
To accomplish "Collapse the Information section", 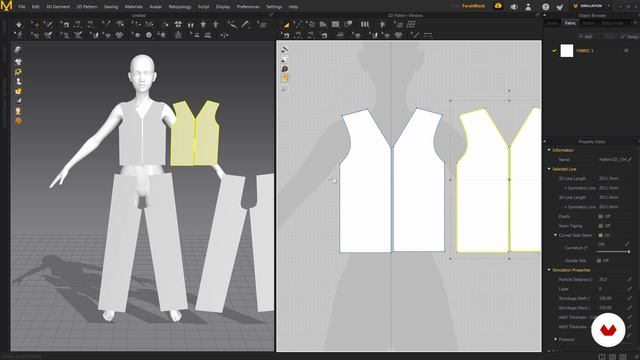I will [549, 150].
